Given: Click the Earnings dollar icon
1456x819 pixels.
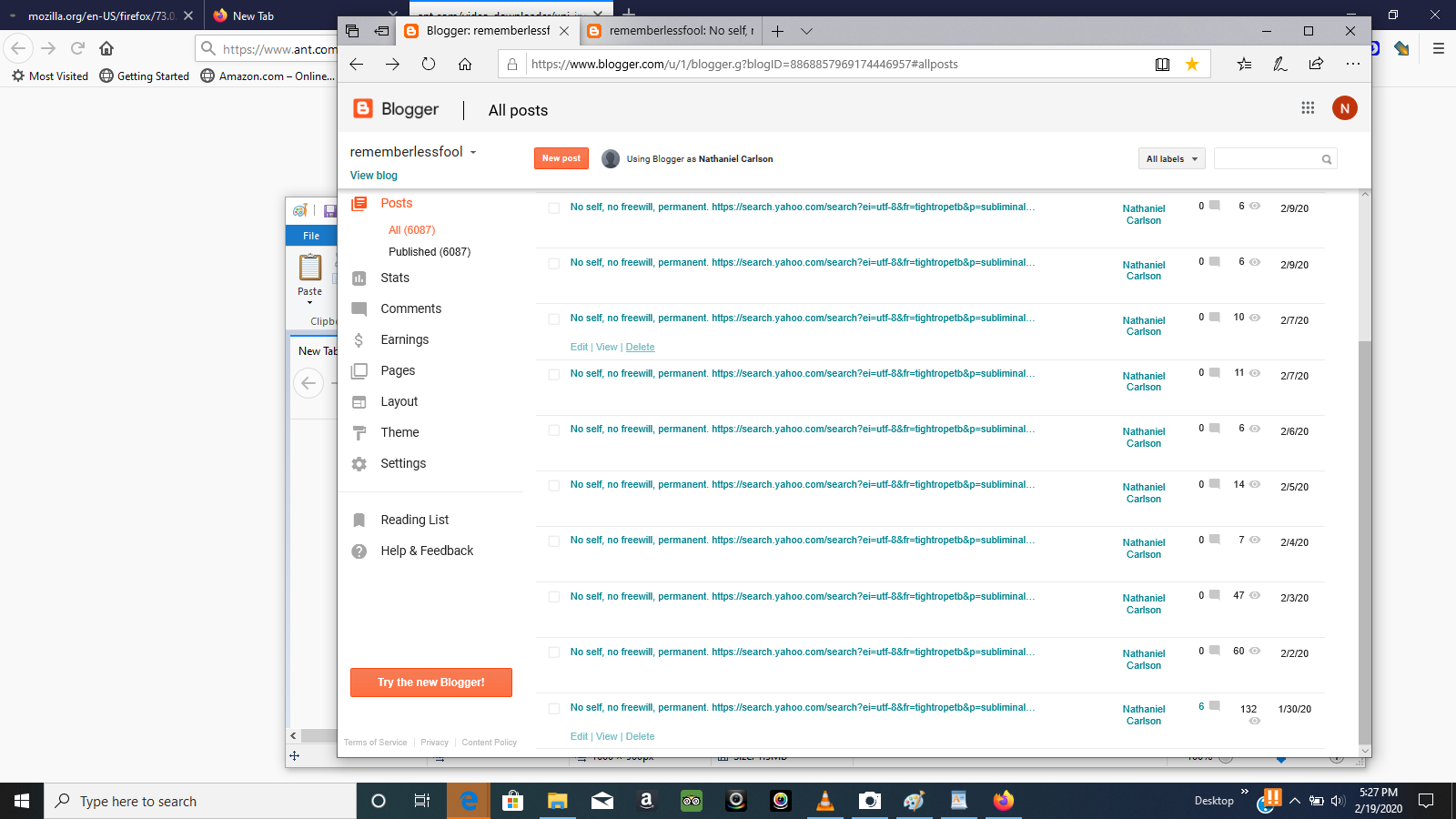Looking at the screenshot, I should 359,339.
